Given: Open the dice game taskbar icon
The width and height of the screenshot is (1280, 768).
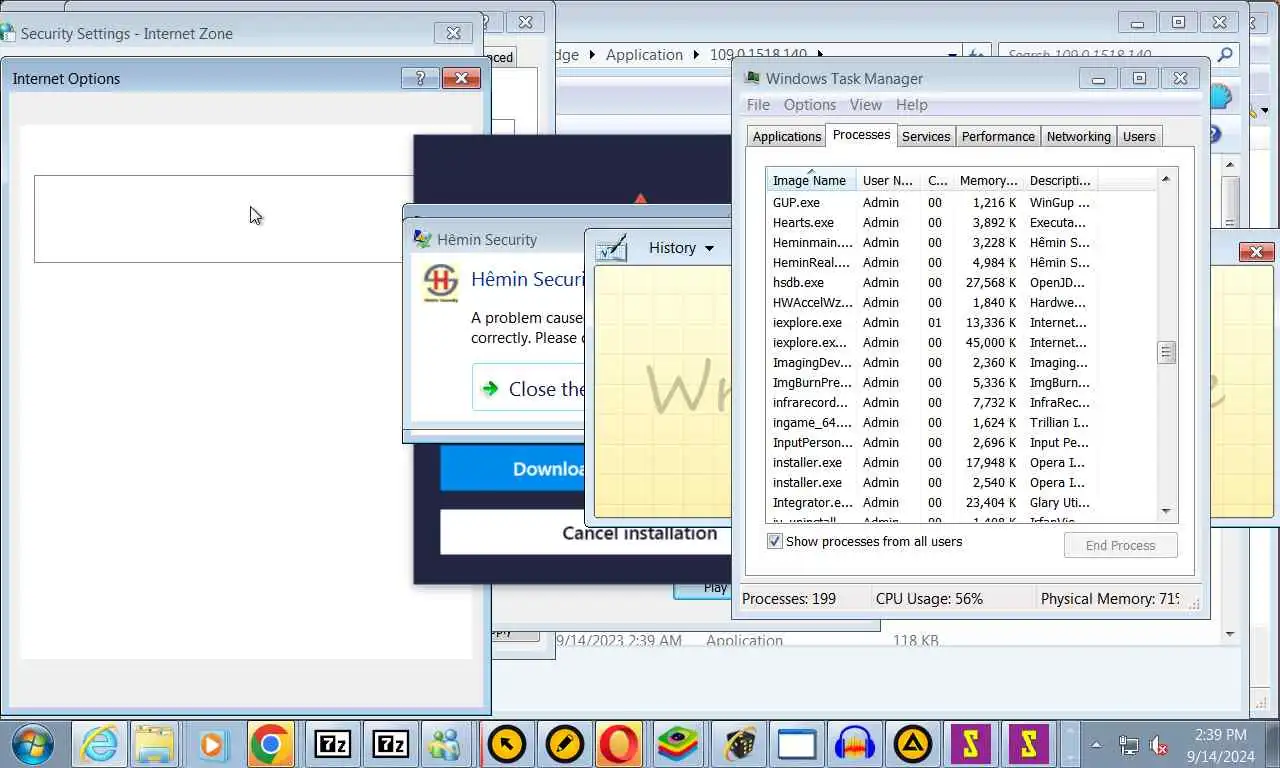Looking at the screenshot, I should (x=738, y=744).
